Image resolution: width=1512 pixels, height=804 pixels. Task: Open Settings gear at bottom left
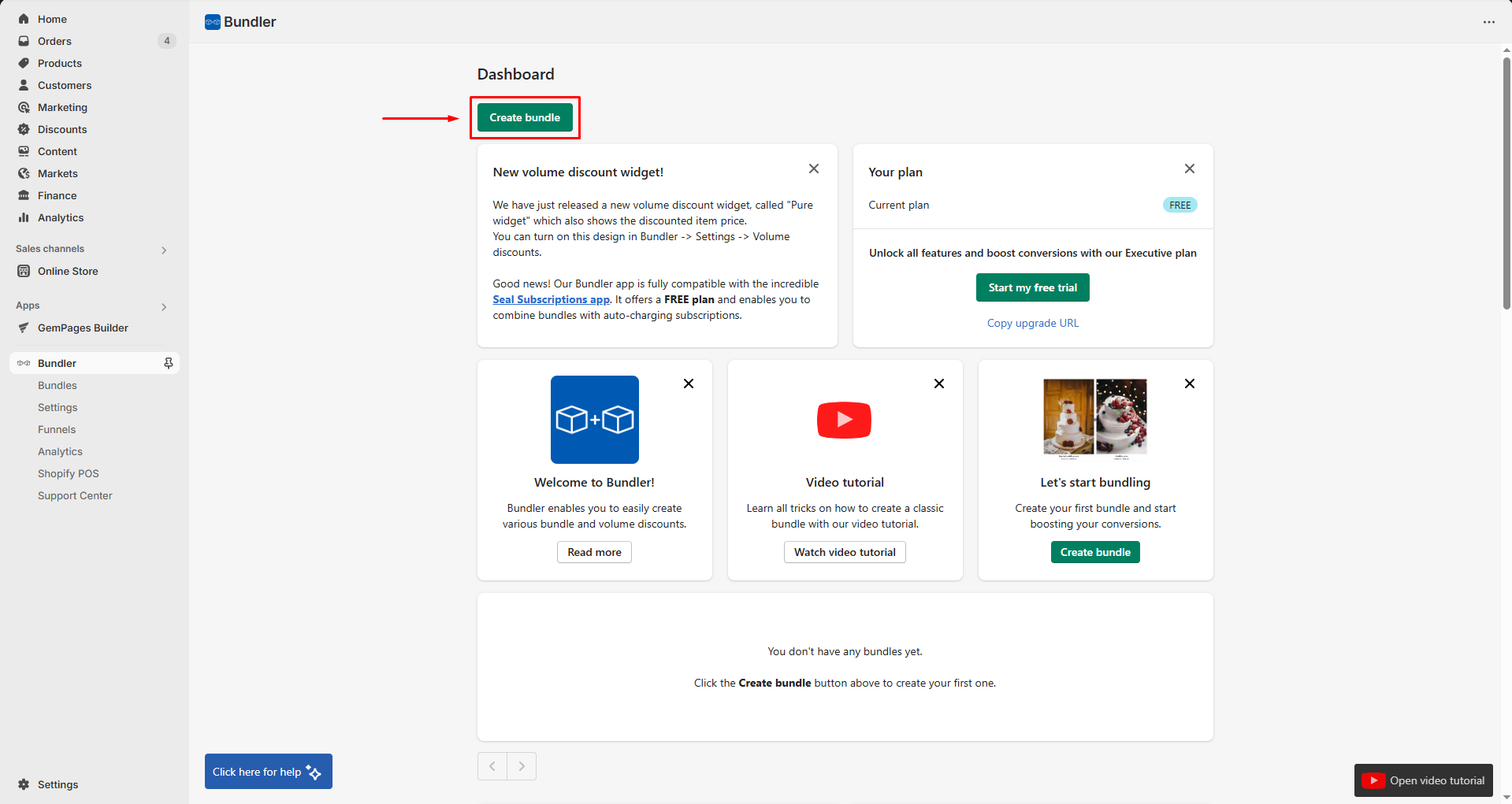click(24, 784)
